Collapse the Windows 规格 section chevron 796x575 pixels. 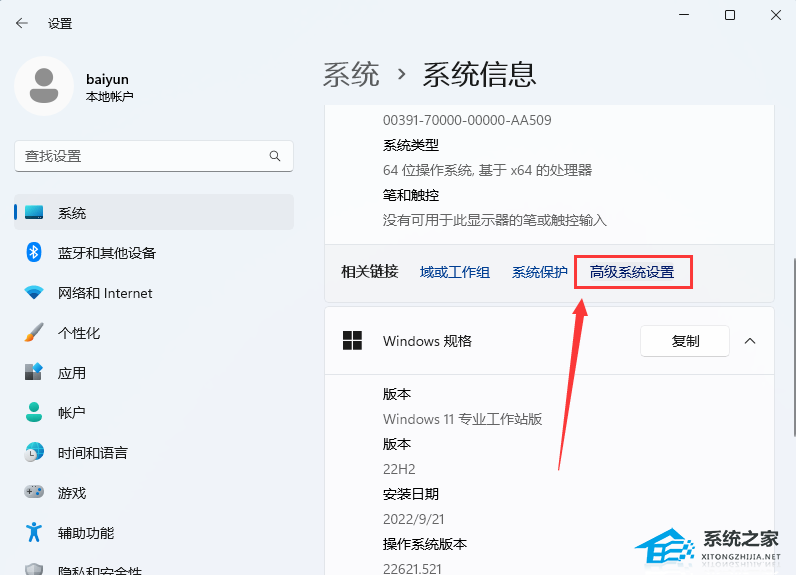750,341
